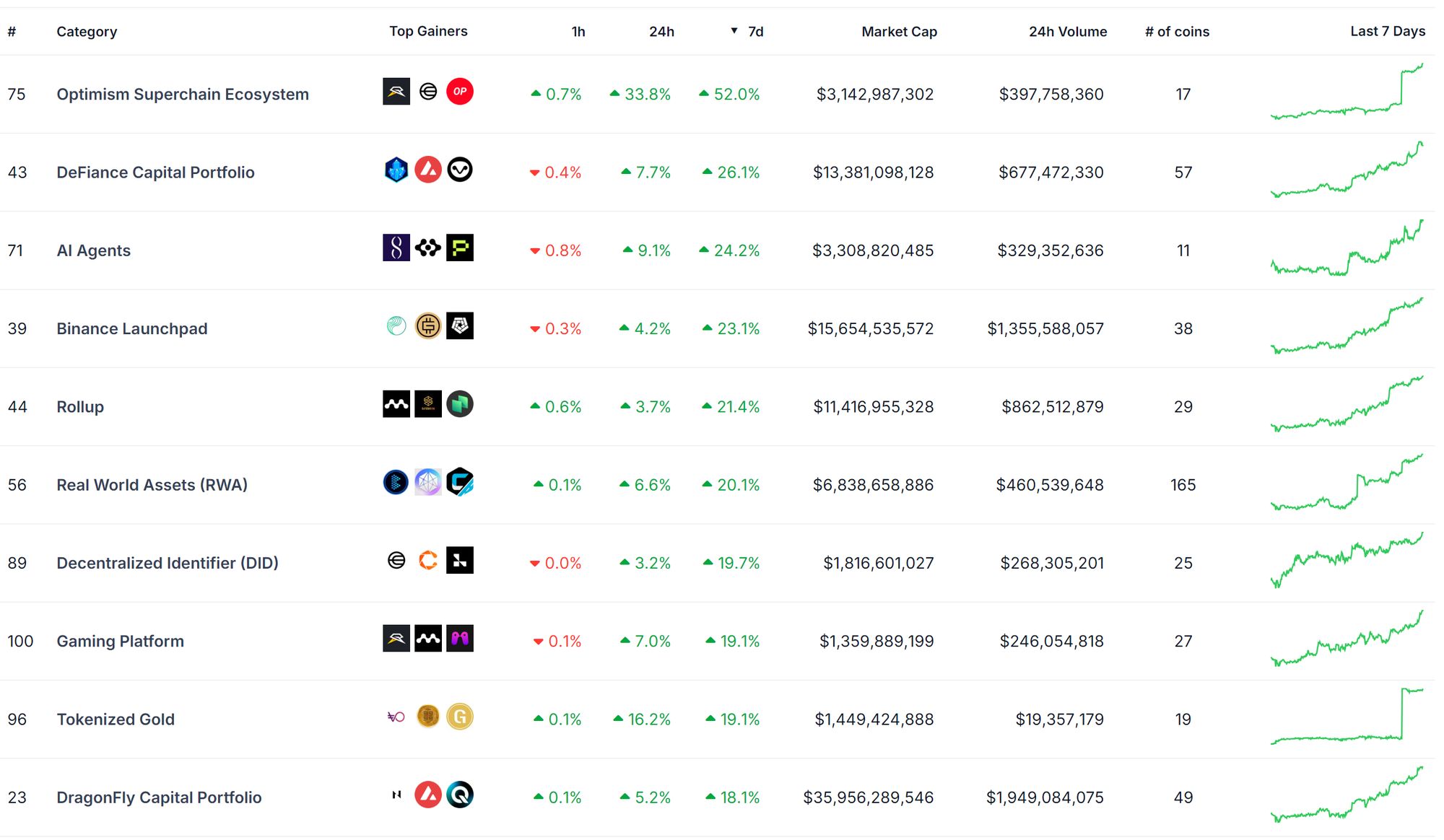The height and width of the screenshot is (840, 1444).
Task: Click the Q icon in DragonFly row
Action: [x=459, y=795]
